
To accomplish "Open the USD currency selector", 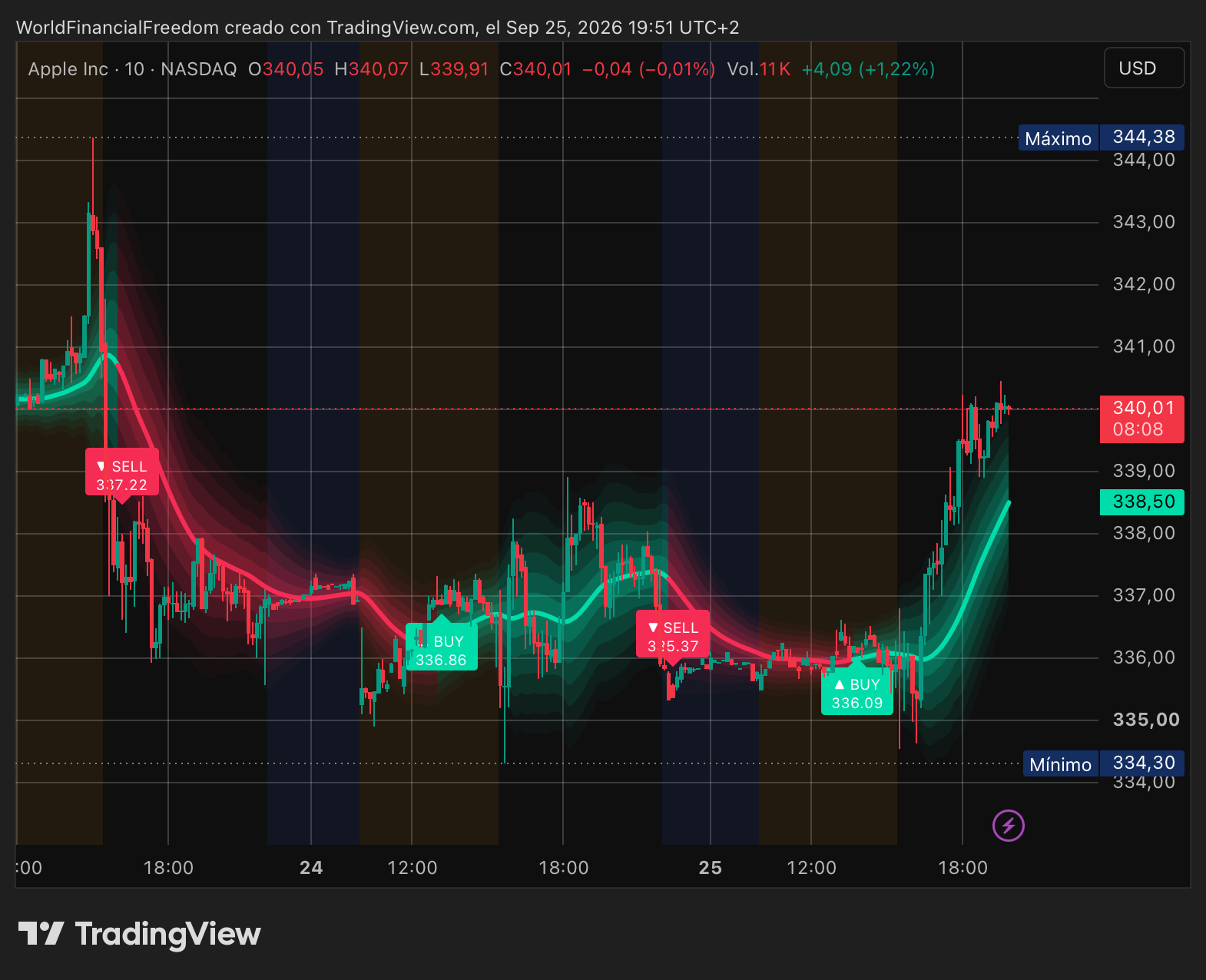I will click(x=1144, y=68).
